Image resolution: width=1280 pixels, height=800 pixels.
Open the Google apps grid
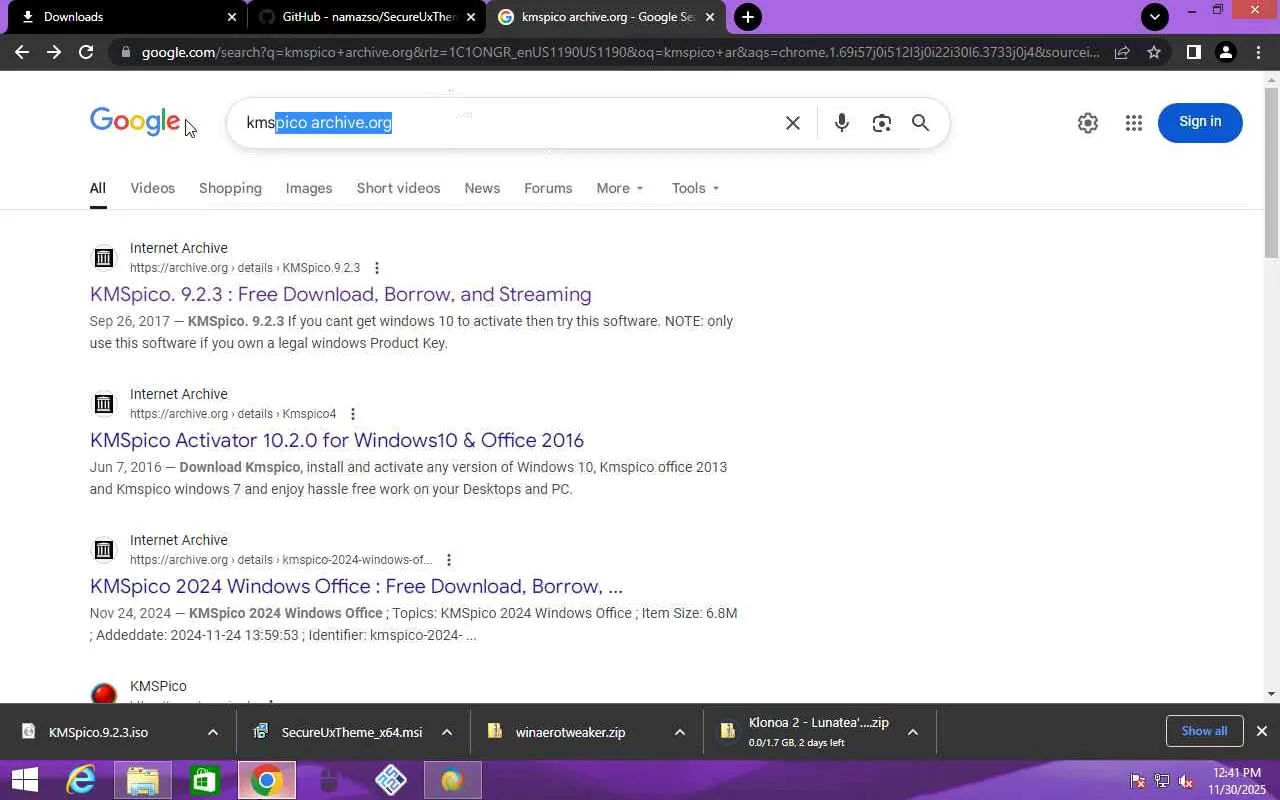pyautogui.click(x=1133, y=123)
